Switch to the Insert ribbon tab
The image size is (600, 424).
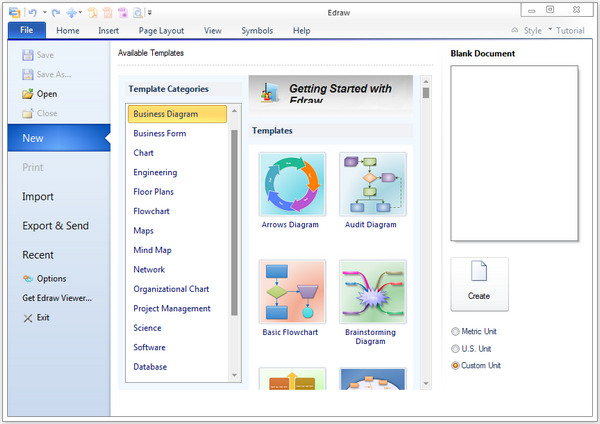108,31
